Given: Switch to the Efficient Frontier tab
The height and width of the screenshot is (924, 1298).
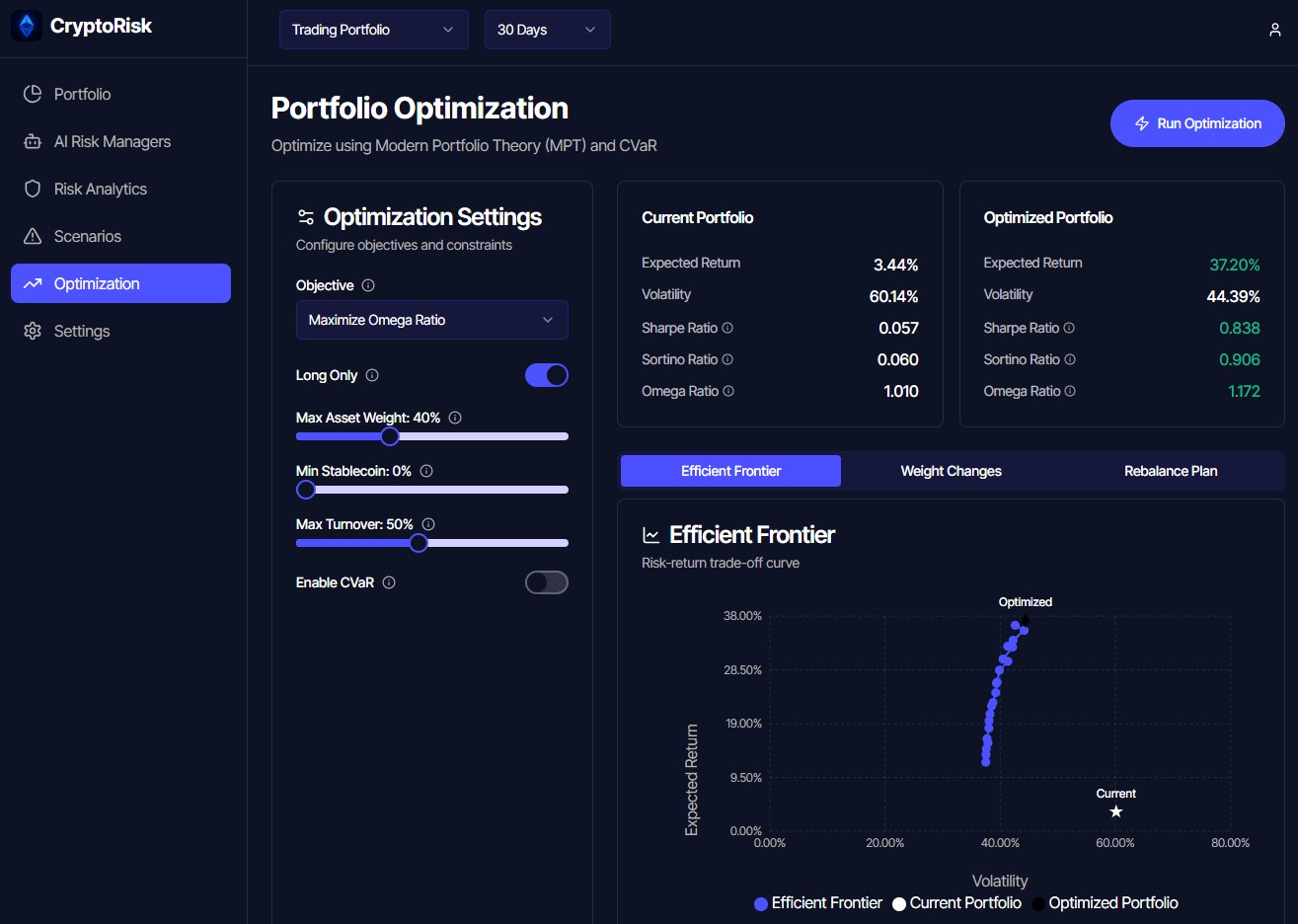Looking at the screenshot, I should click(x=730, y=471).
